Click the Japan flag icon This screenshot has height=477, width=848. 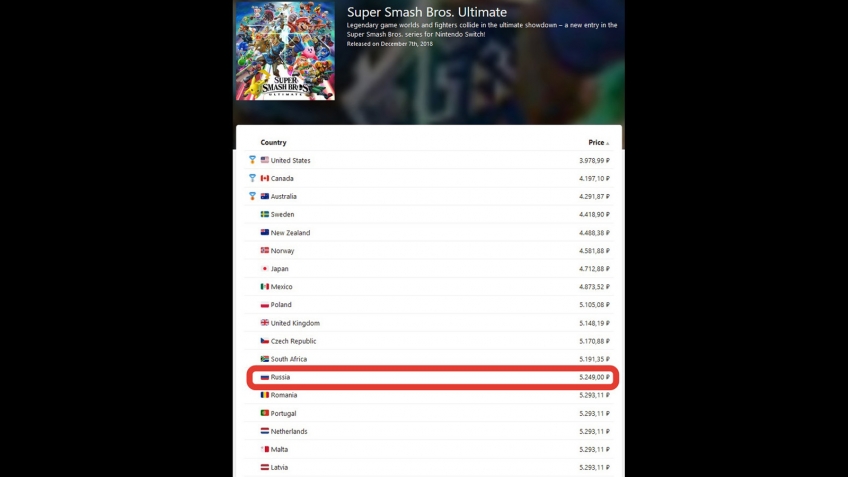point(264,268)
